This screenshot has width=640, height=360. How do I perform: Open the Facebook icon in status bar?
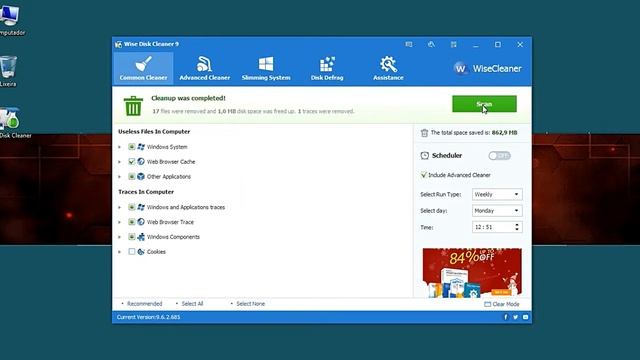point(505,317)
